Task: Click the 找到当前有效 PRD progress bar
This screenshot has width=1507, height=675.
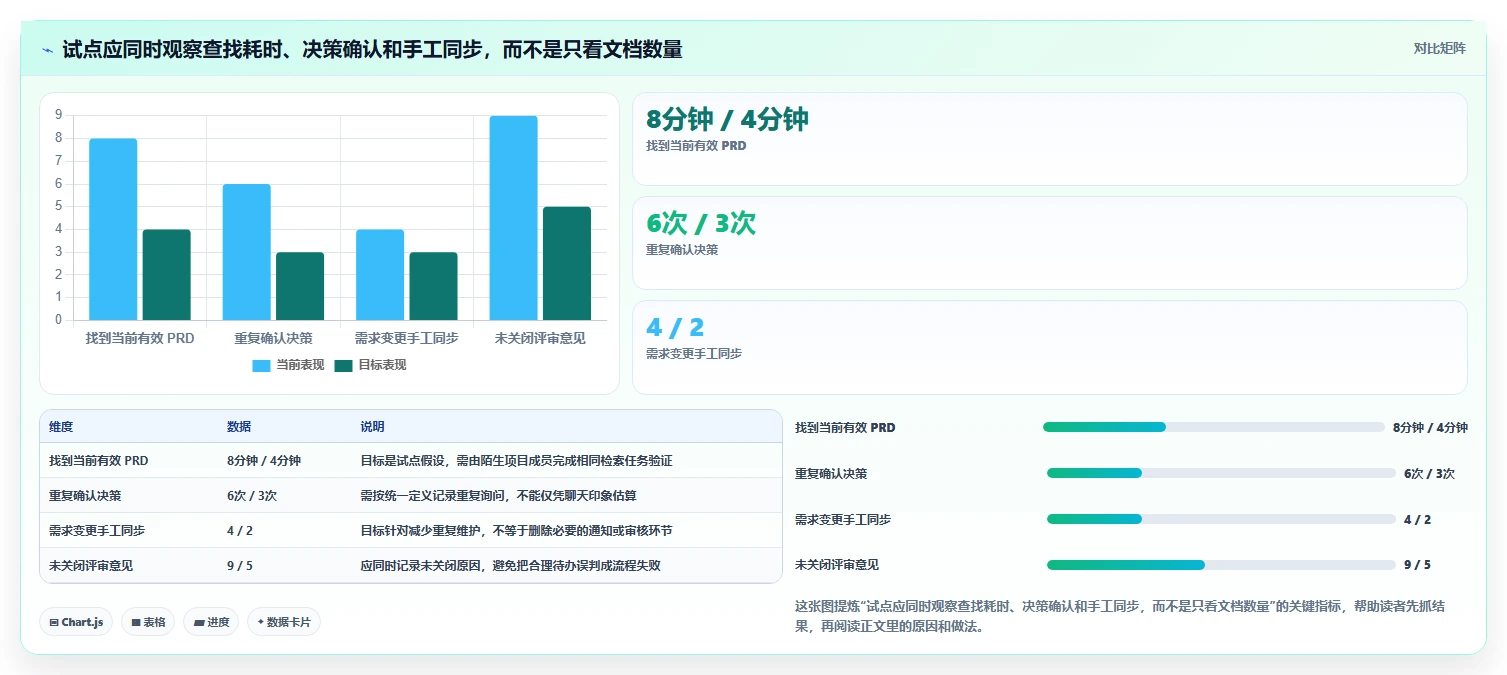Action: [1214, 427]
